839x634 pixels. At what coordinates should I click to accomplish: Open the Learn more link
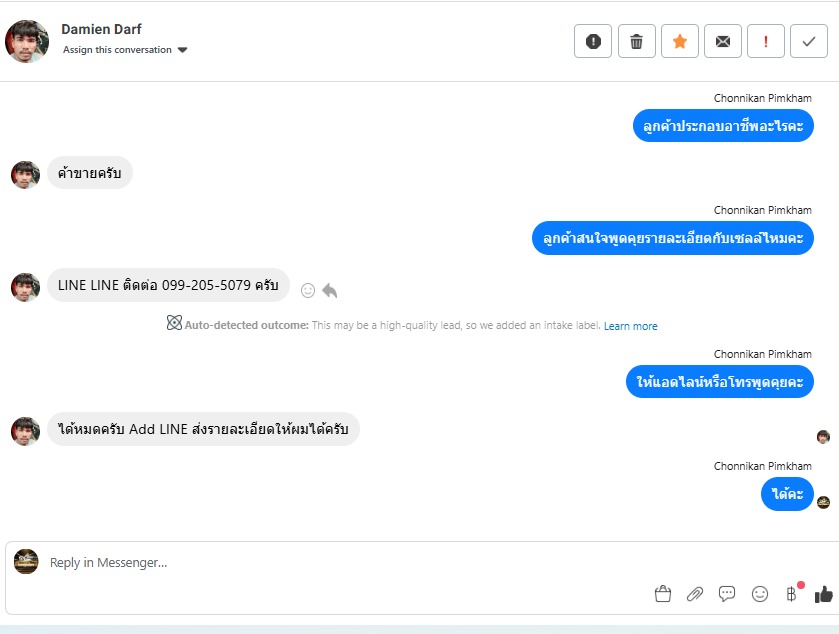point(630,326)
